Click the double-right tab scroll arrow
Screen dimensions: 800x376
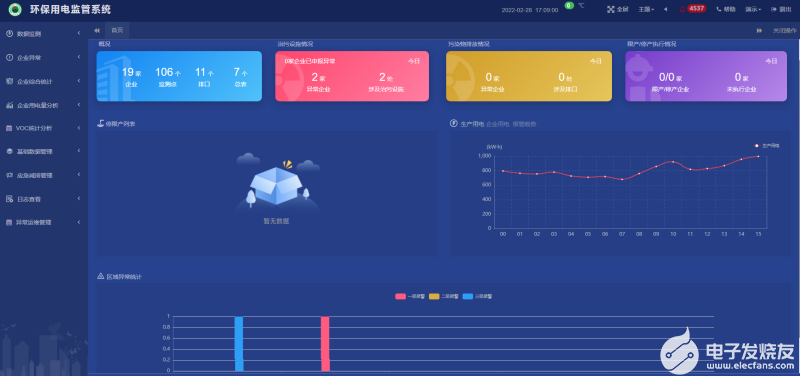[x=759, y=31]
